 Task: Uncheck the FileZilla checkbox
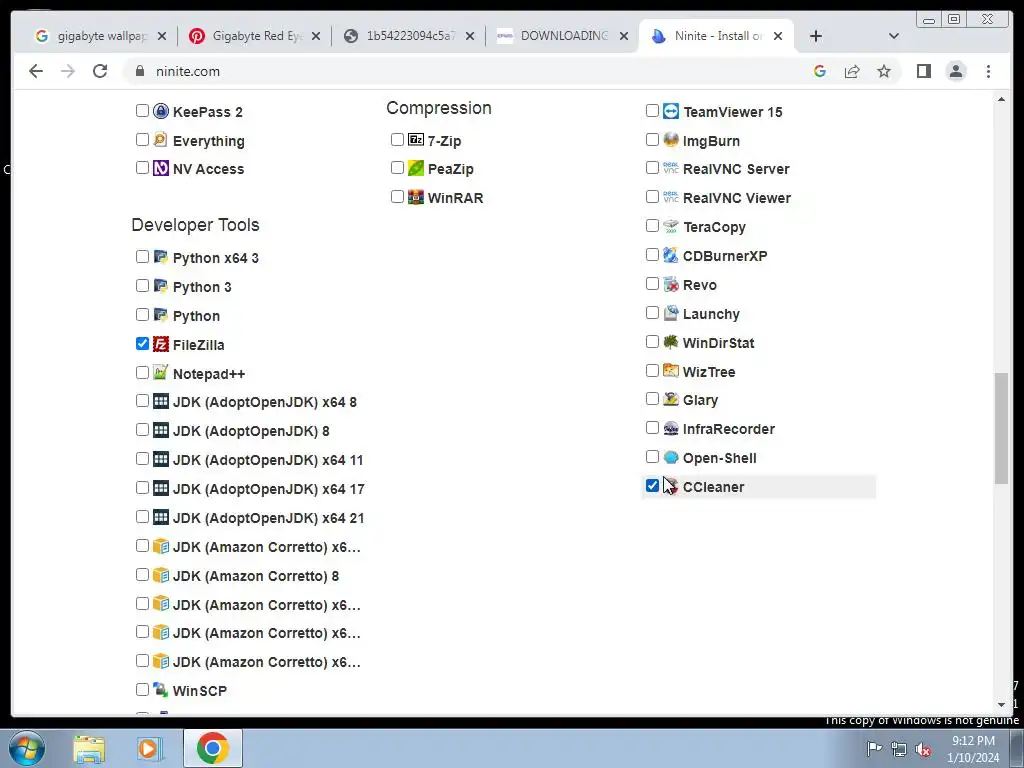[x=142, y=344]
